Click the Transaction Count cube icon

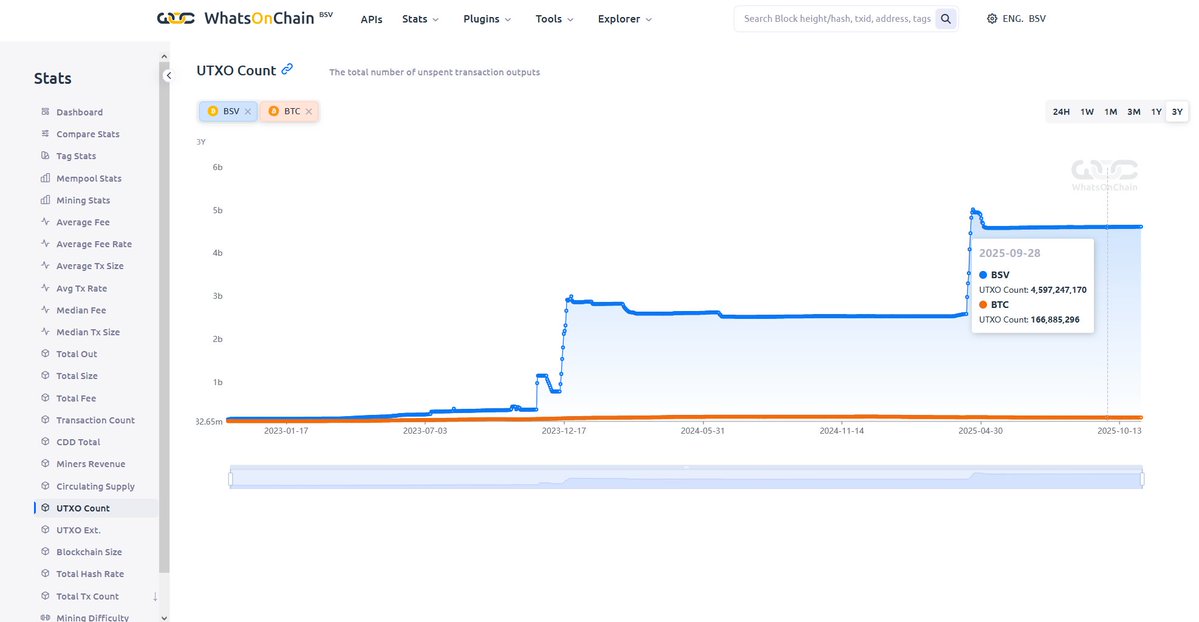point(45,420)
